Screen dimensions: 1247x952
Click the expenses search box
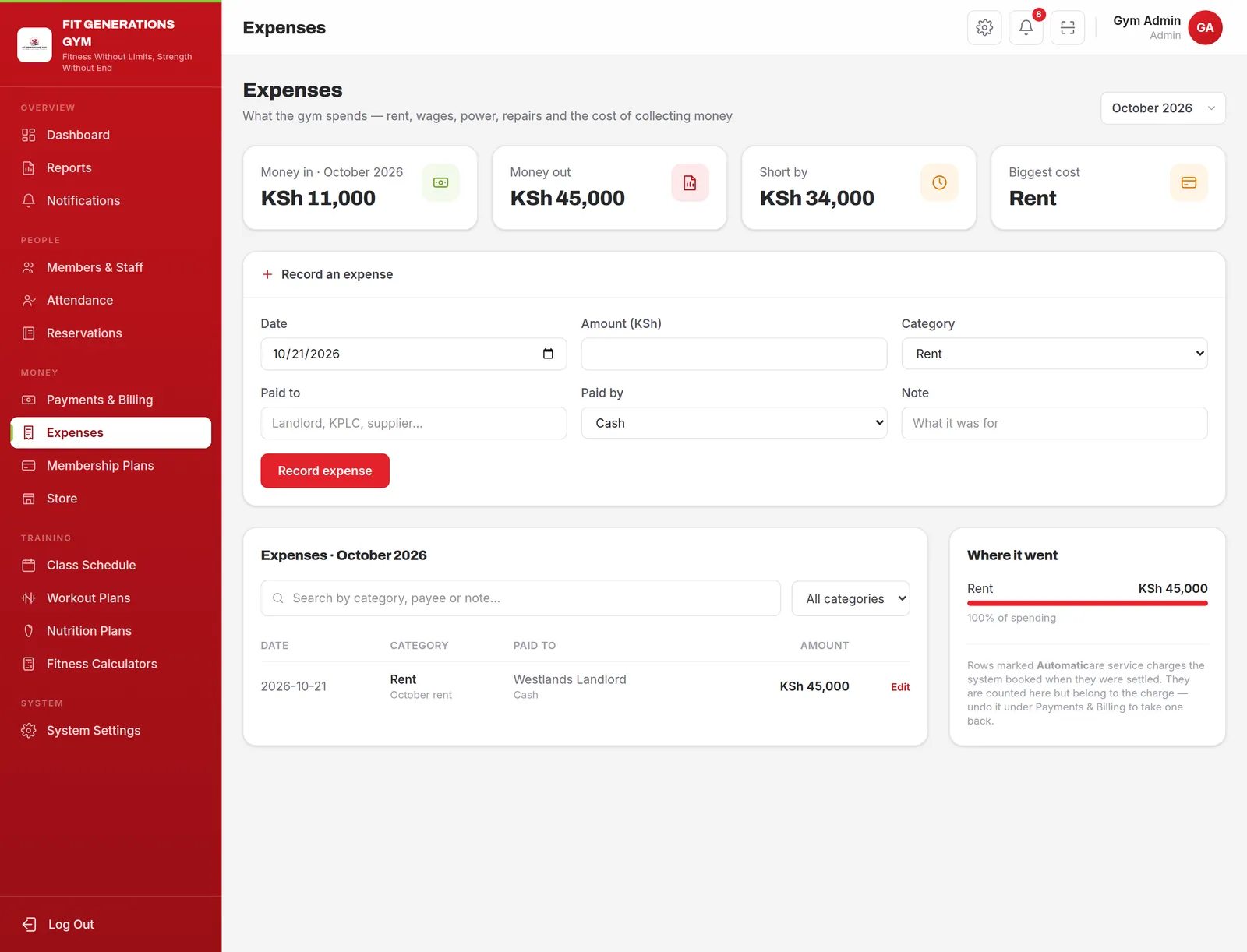click(521, 598)
